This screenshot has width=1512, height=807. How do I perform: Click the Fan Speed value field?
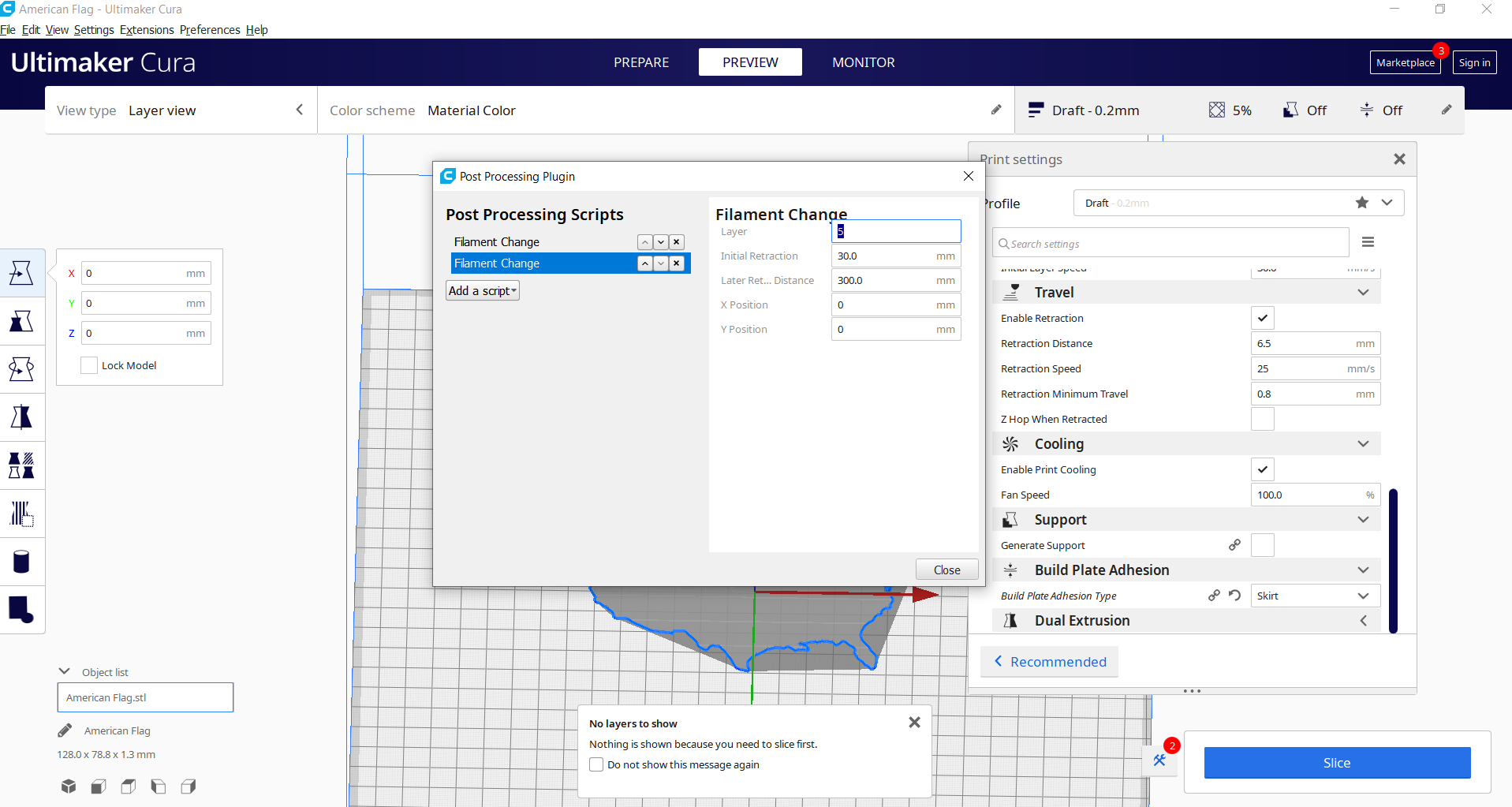1316,495
